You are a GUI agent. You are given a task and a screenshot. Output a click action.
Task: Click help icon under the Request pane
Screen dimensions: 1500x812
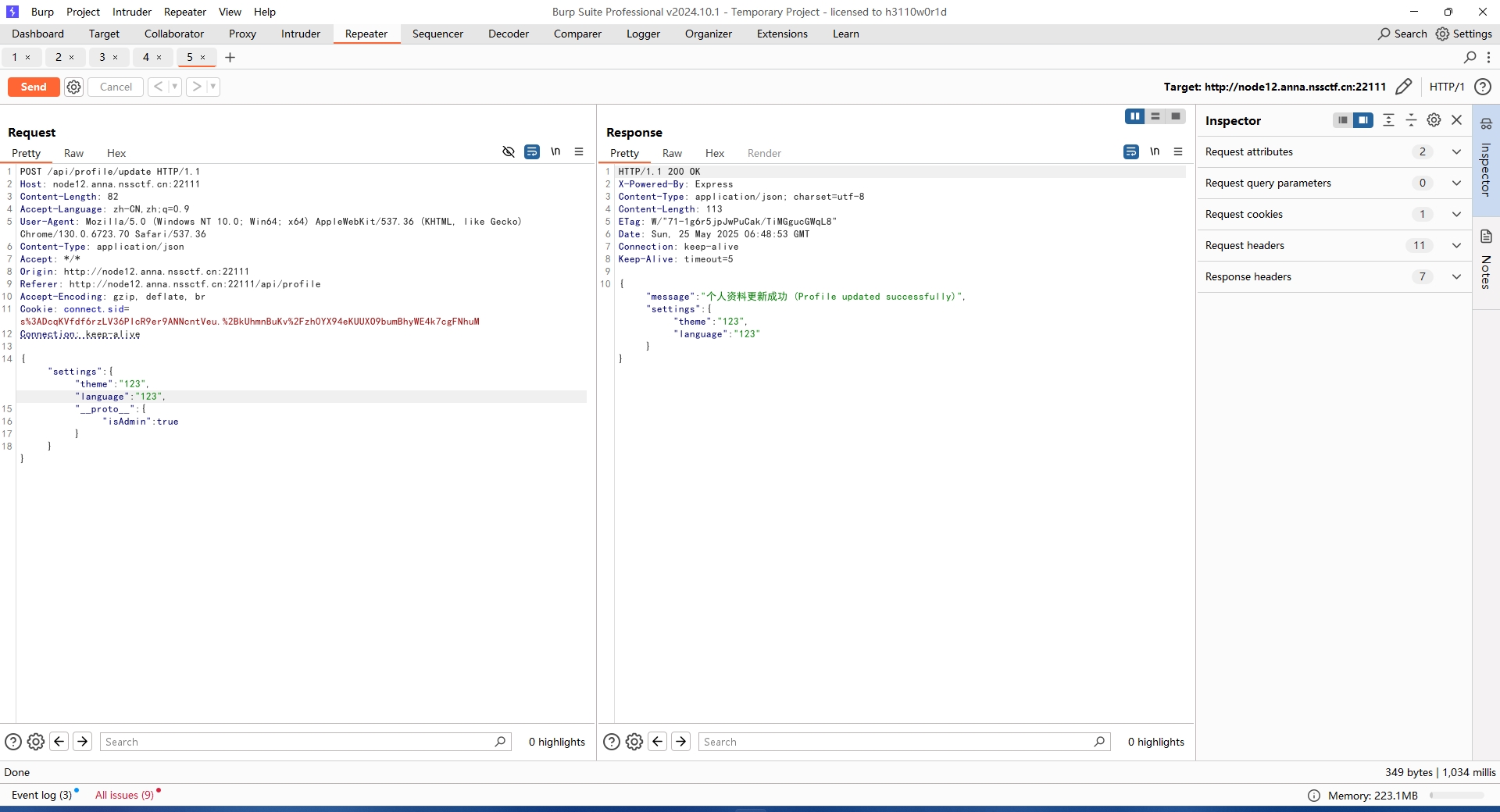coord(13,742)
